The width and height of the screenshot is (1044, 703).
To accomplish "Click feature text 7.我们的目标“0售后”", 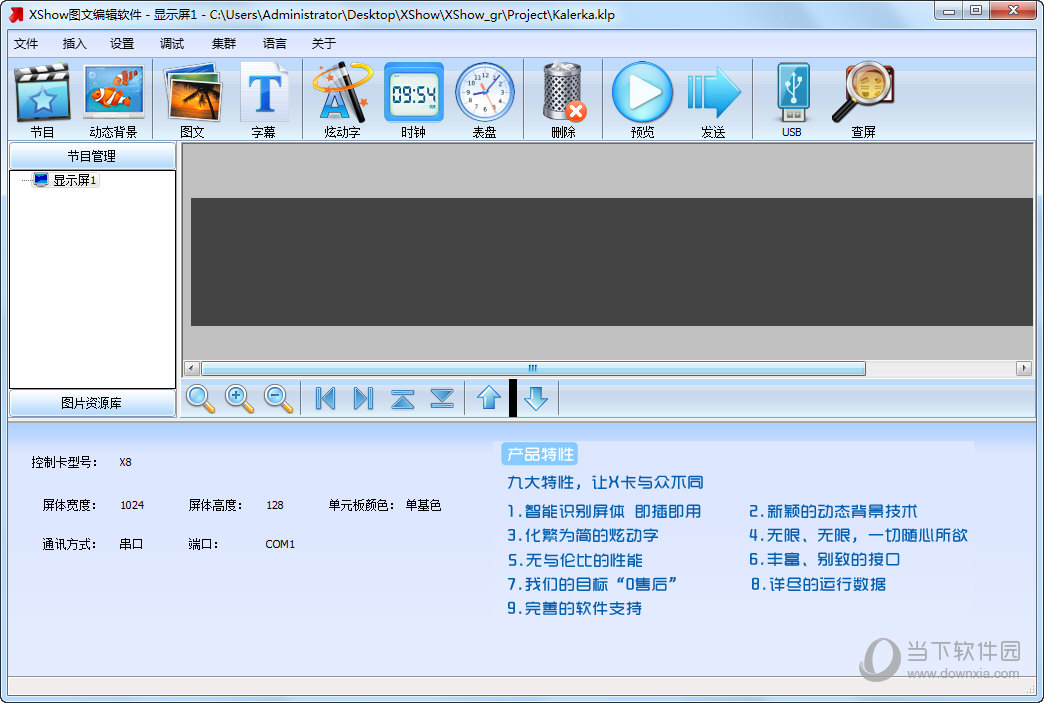I will click(x=592, y=584).
